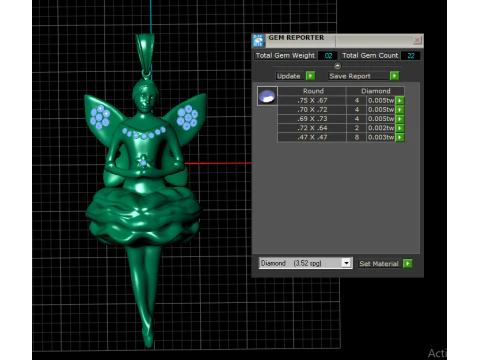
Task: Select the .70 X .72 size cell
Action: (312, 110)
